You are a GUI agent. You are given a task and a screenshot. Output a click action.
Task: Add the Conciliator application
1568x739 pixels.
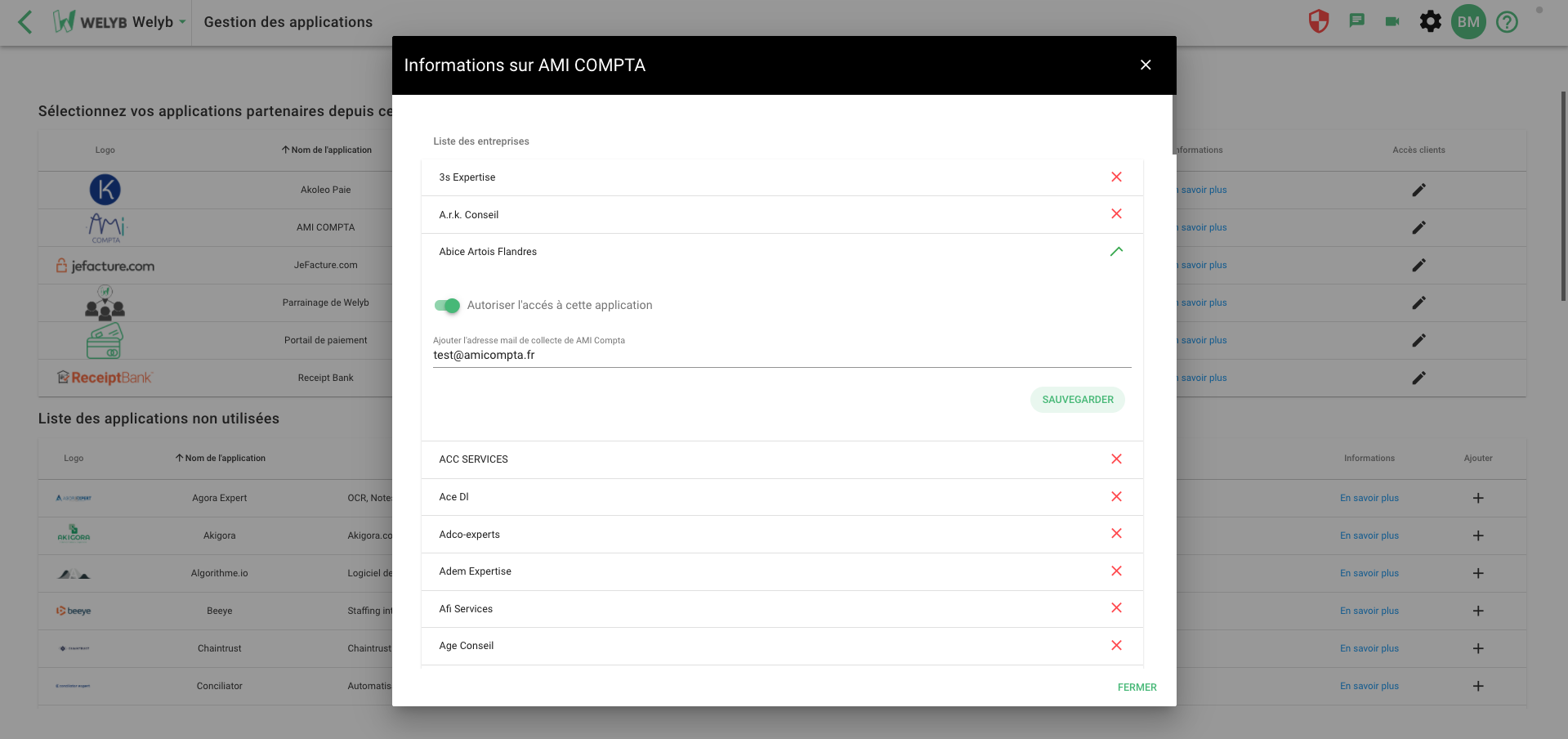point(1478,686)
